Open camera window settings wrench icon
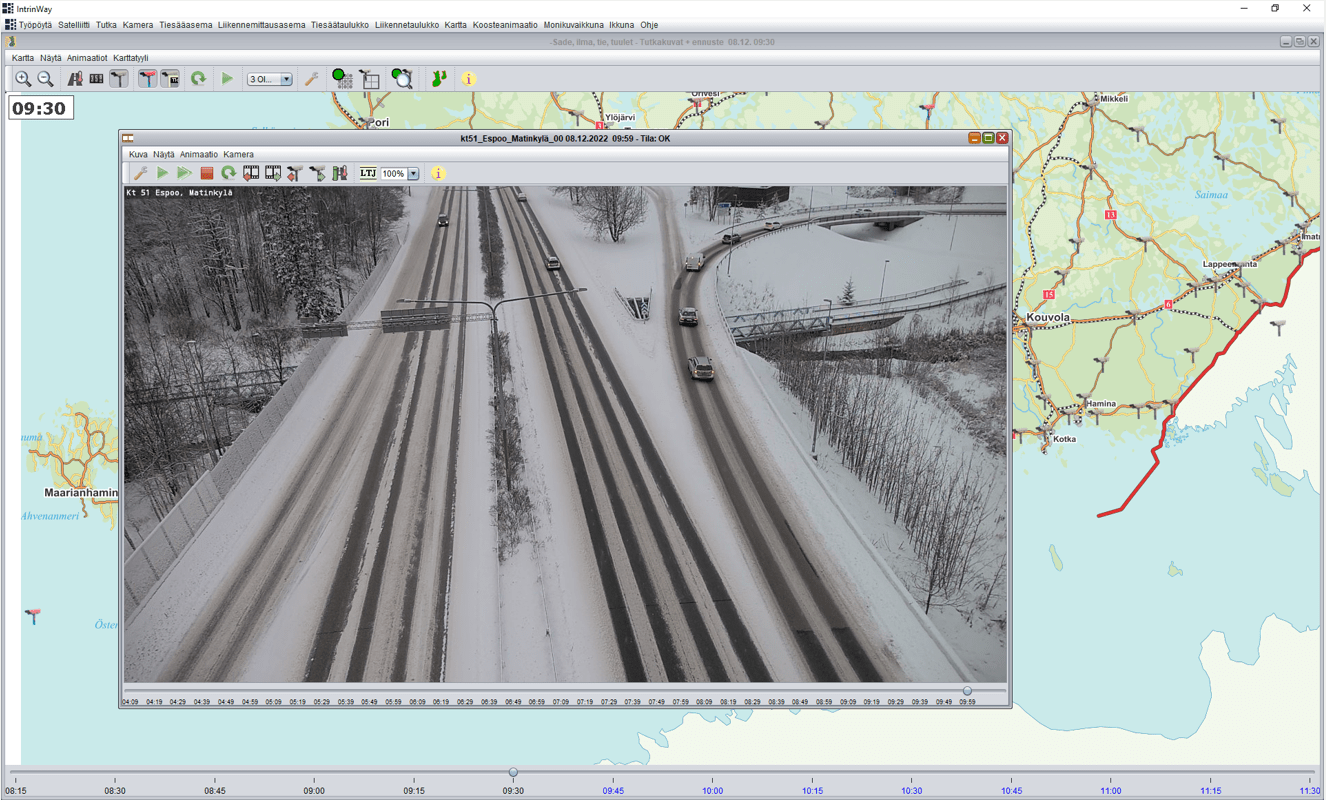Screen dimensions: 1326x800 [140, 174]
